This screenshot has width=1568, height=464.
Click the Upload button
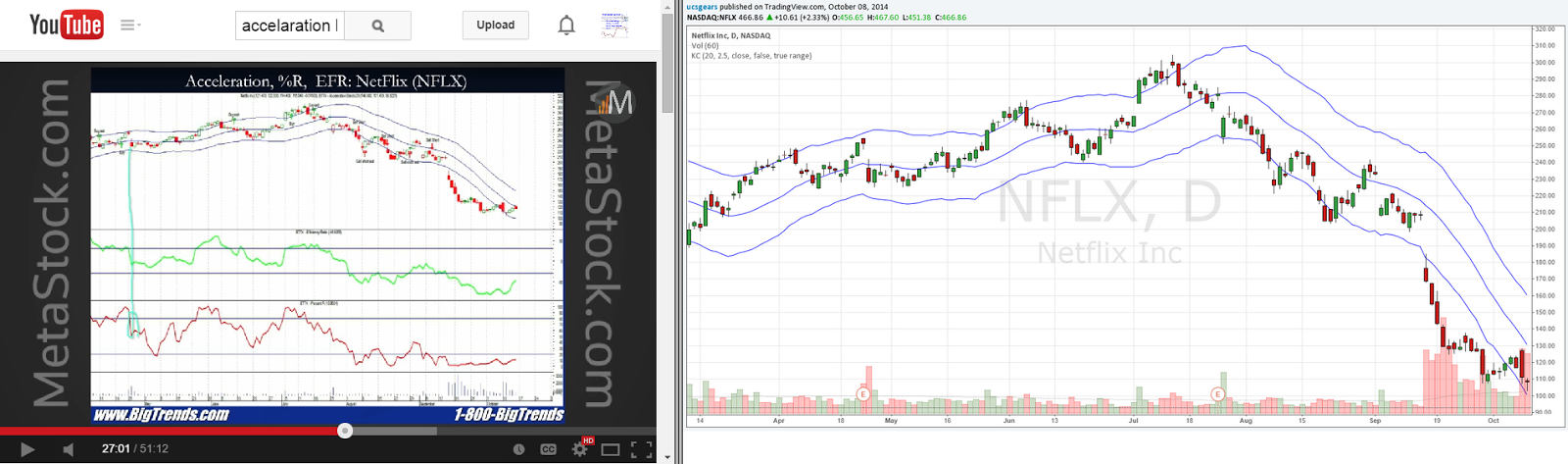[496, 26]
